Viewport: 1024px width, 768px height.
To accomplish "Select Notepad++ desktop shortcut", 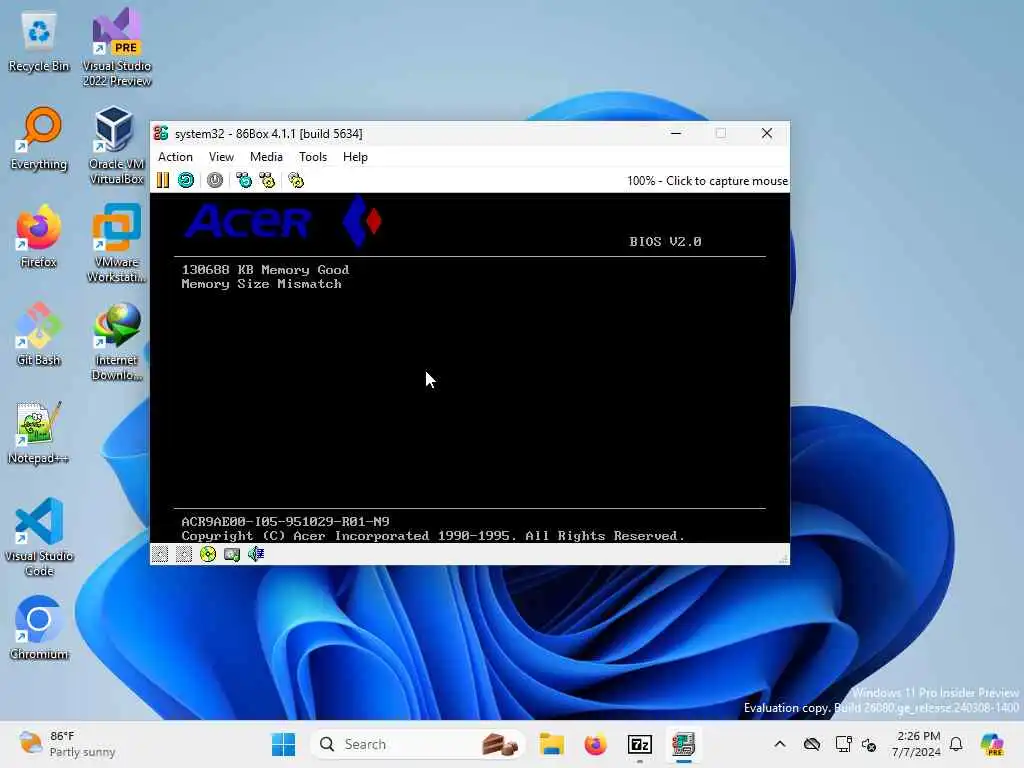I will [x=39, y=432].
